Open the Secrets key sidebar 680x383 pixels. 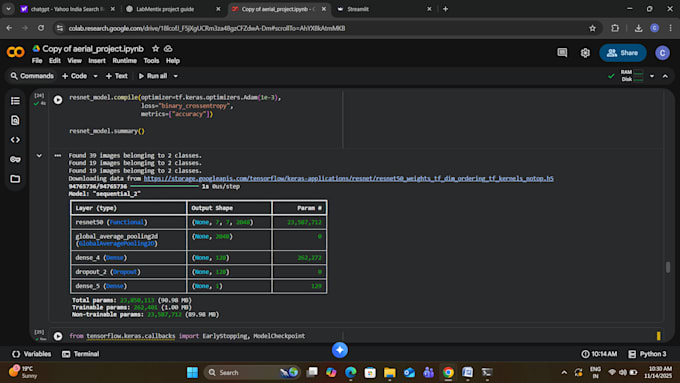point(15,159)
